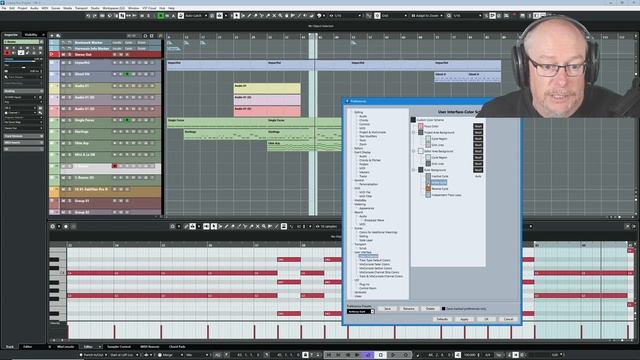This screenshot has height=360, width=640.
Task: Click the transport Play button
Action: point(393,355)
